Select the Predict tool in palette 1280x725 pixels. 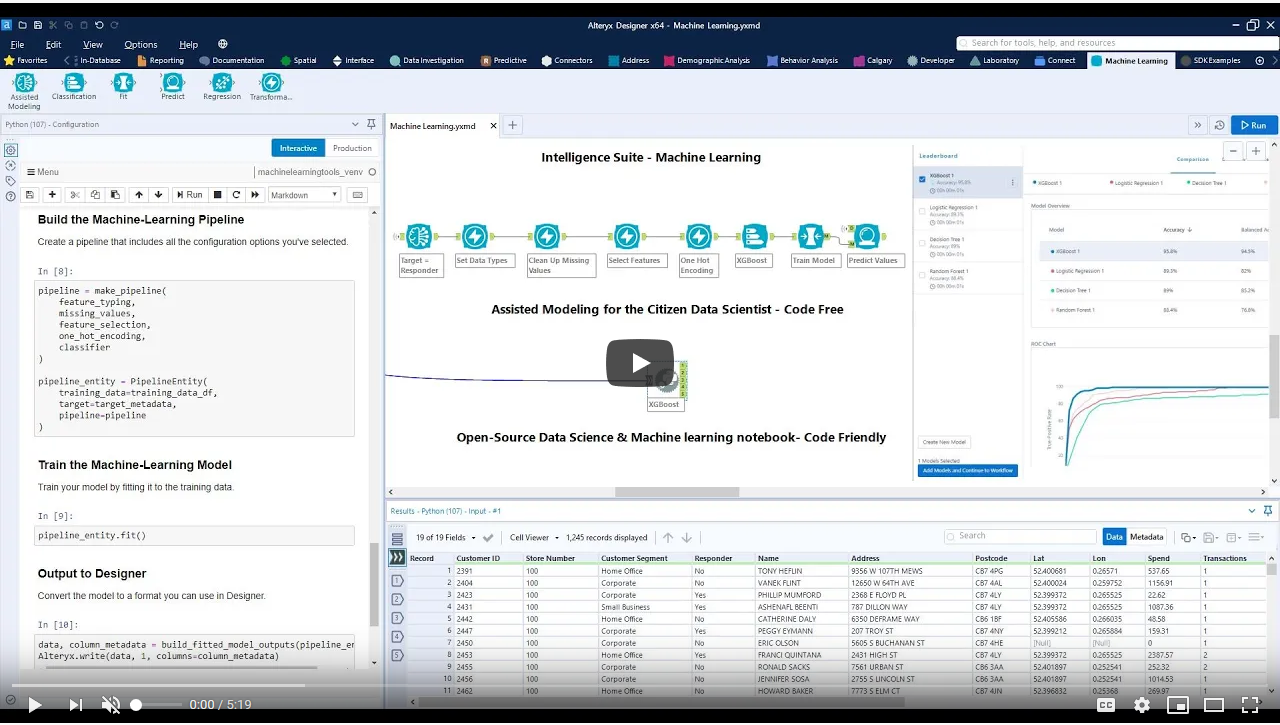coord(173,83)
